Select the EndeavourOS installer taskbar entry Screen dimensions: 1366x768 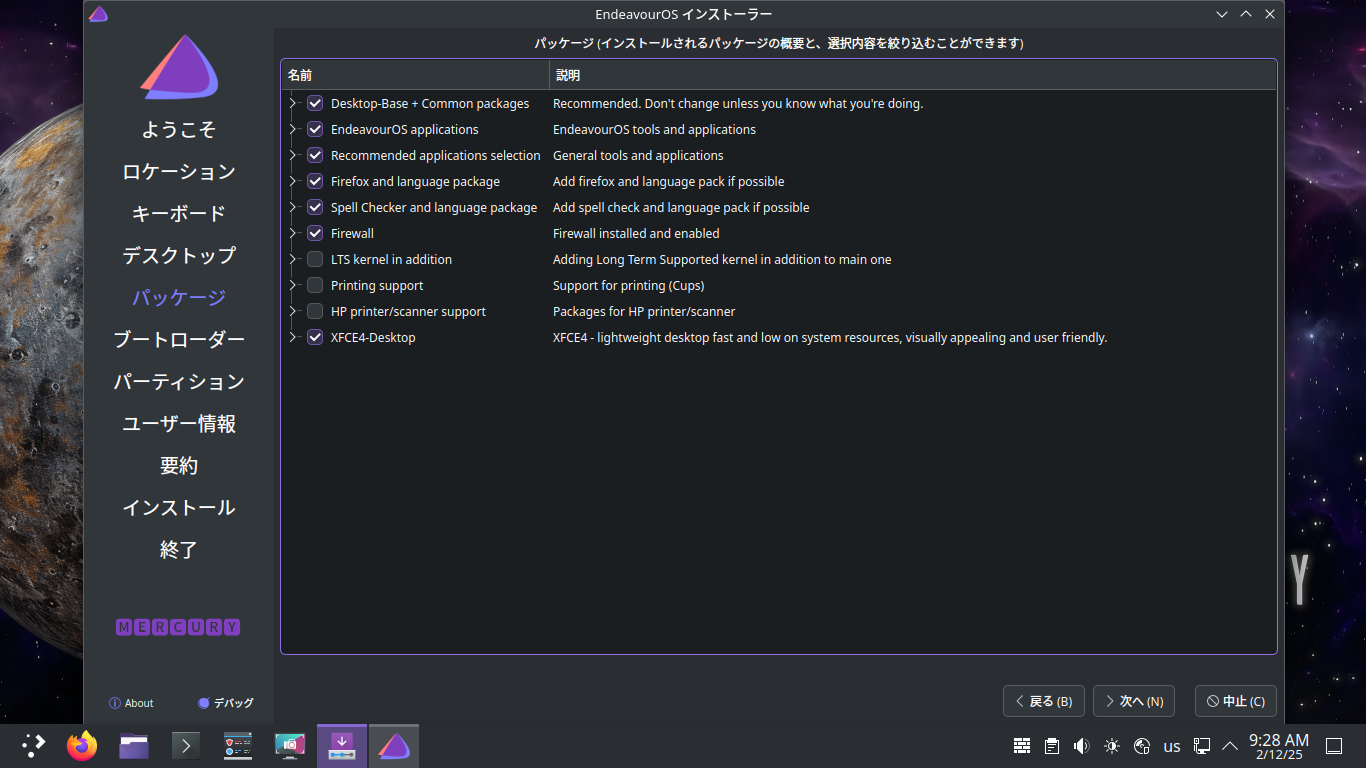[x=394, y=745]
